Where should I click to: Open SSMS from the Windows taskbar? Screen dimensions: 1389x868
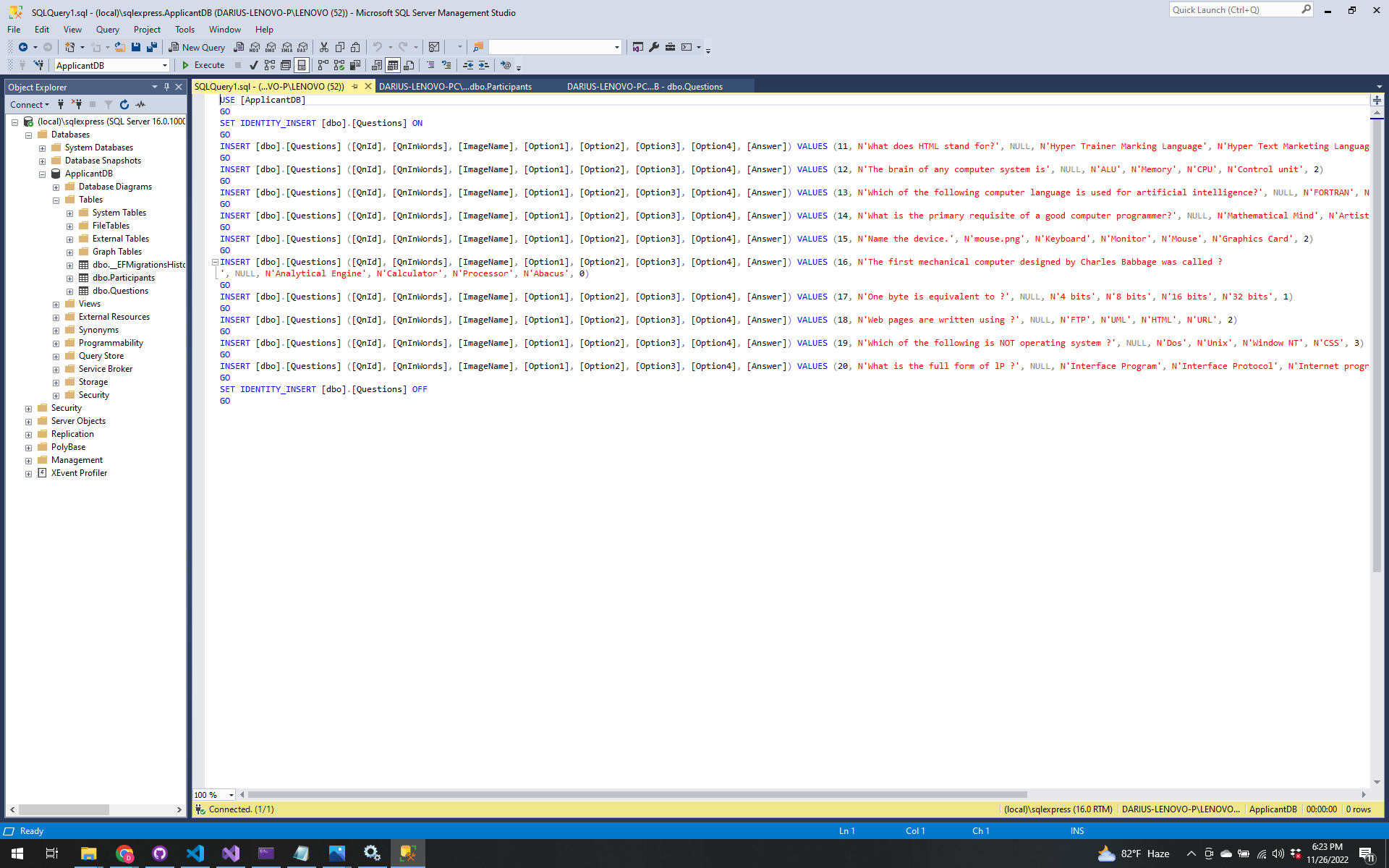(407, 854)
